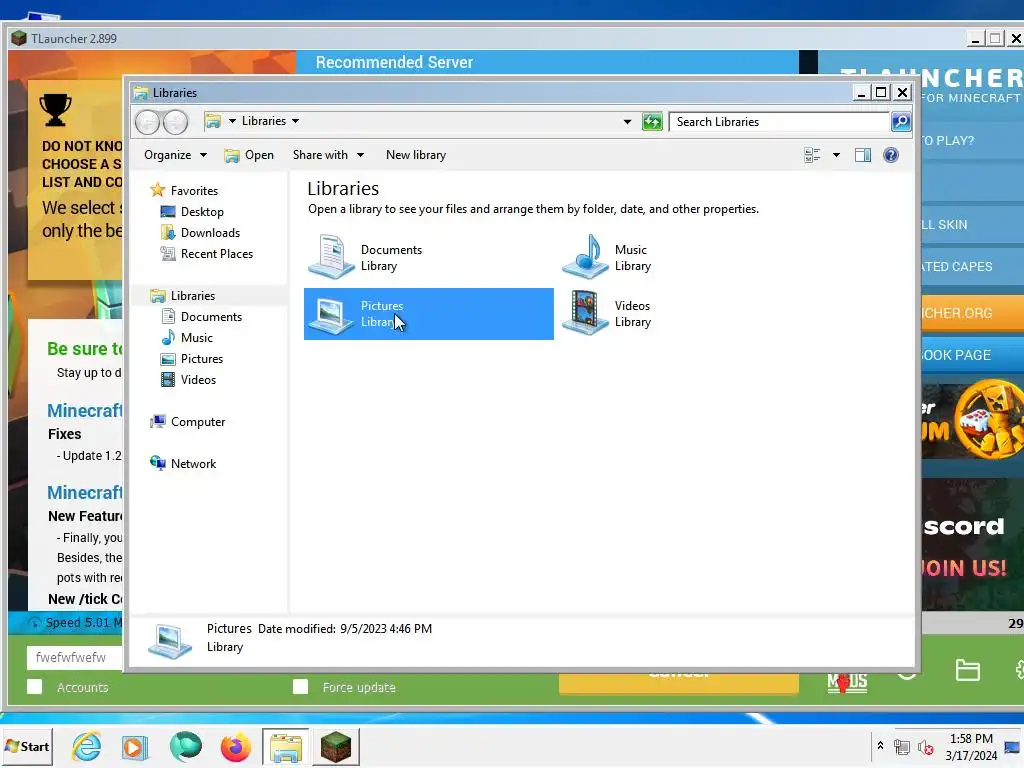Click the network tray icon
1024x768 pixels.
[x=902, y=747]
